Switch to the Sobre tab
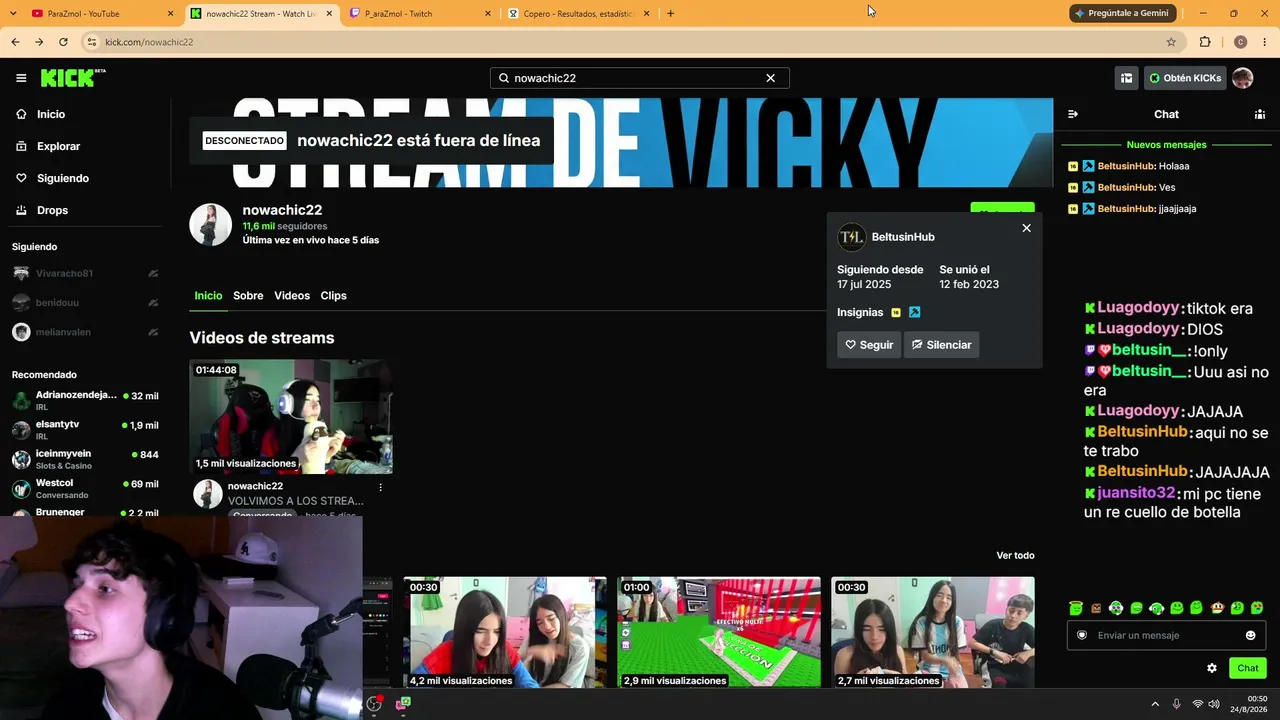The height and width of the screenshot is (720, 1280). 248,296
